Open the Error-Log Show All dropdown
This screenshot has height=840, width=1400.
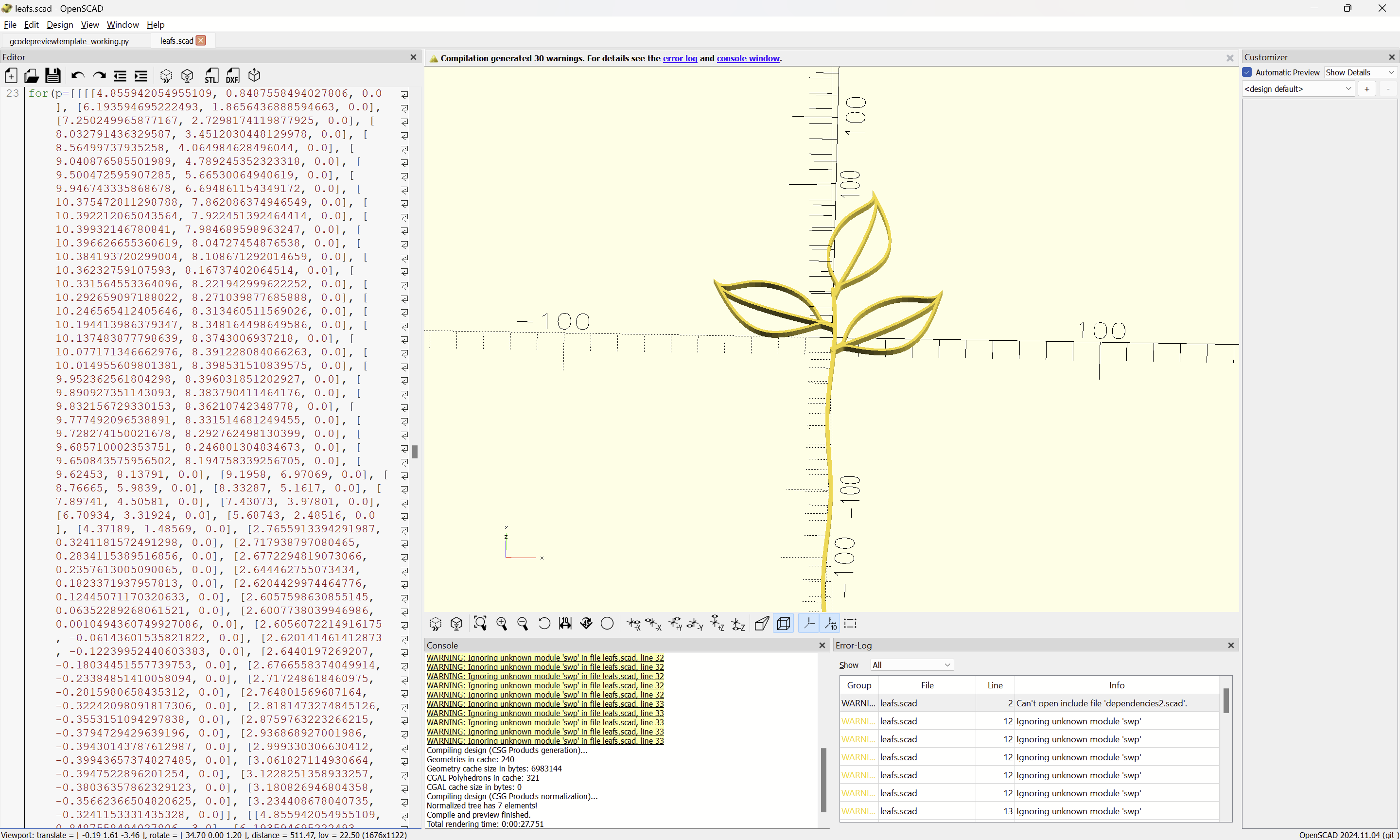pyautogui.click(x=911, y=665)
